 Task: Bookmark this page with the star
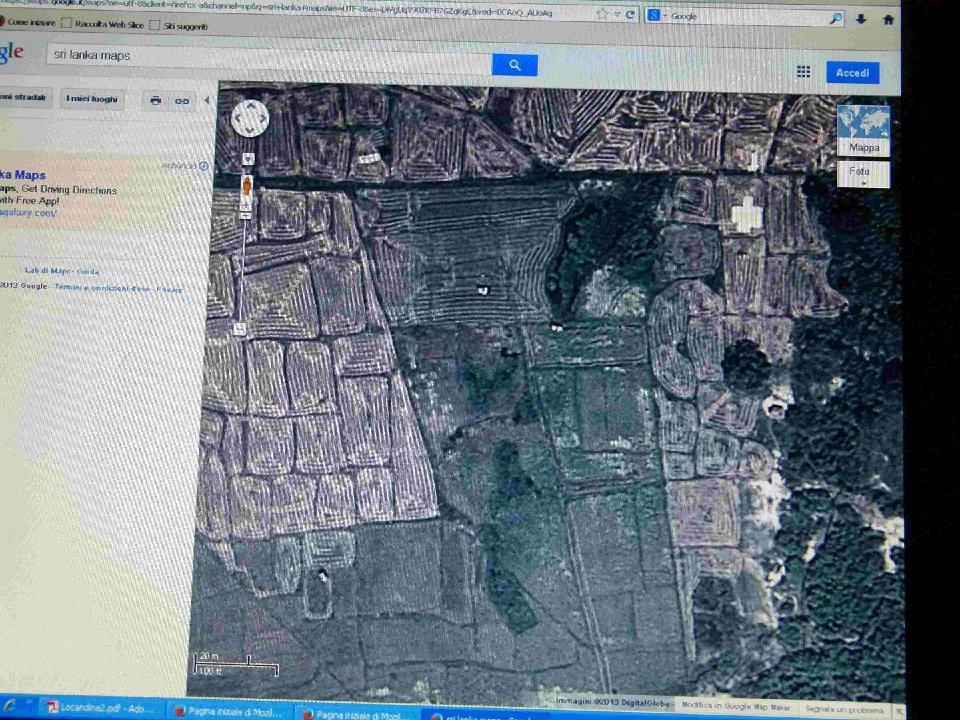pos(602,13)
